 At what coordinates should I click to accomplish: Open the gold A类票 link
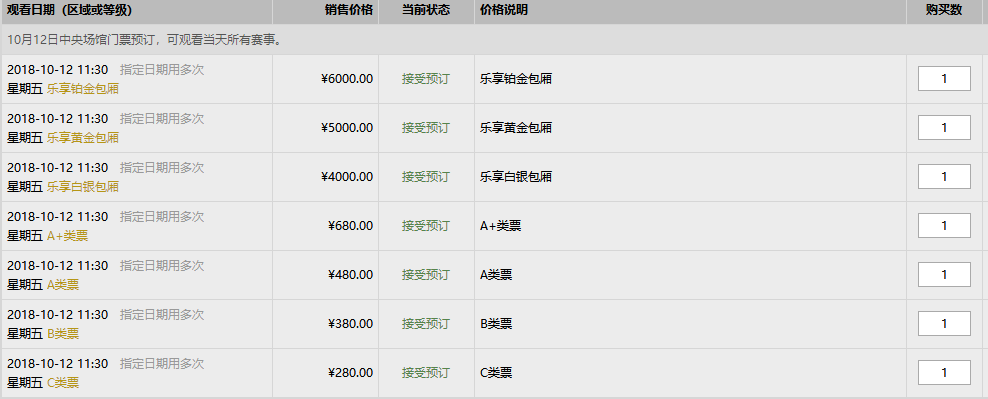tap(63, 285)
